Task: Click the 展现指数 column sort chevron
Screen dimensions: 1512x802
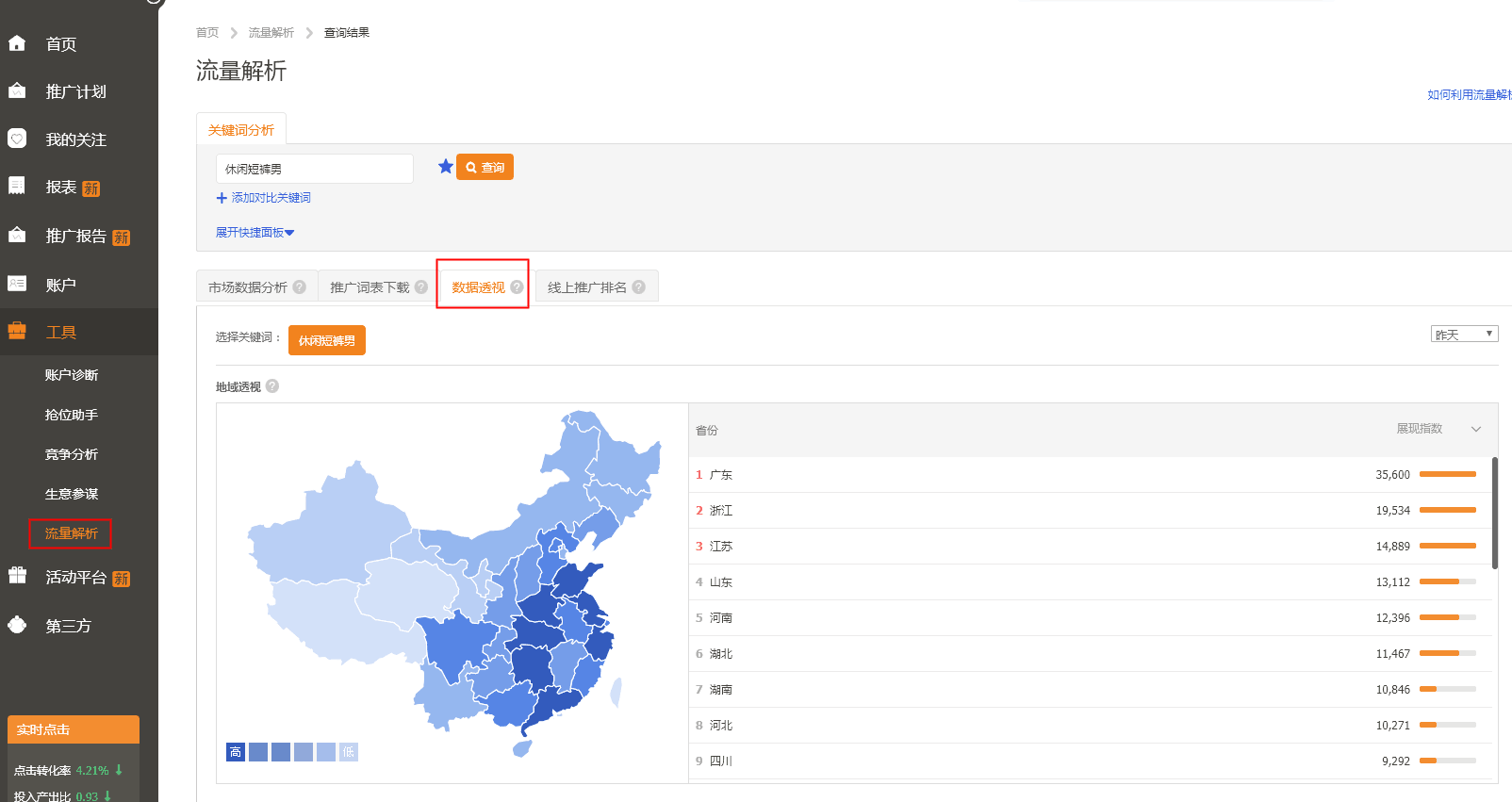Action: point(1476,429)
